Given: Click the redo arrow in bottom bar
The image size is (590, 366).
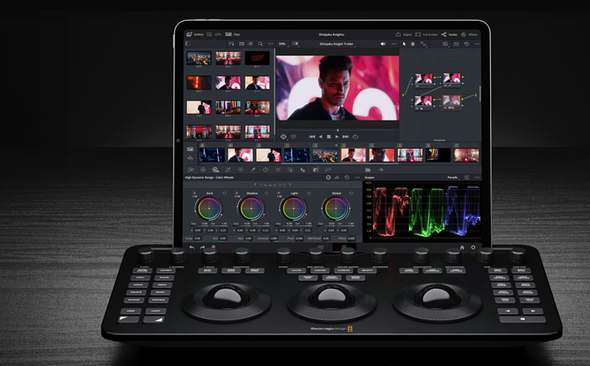Looking at the screenshot, I should coord(202,248).
